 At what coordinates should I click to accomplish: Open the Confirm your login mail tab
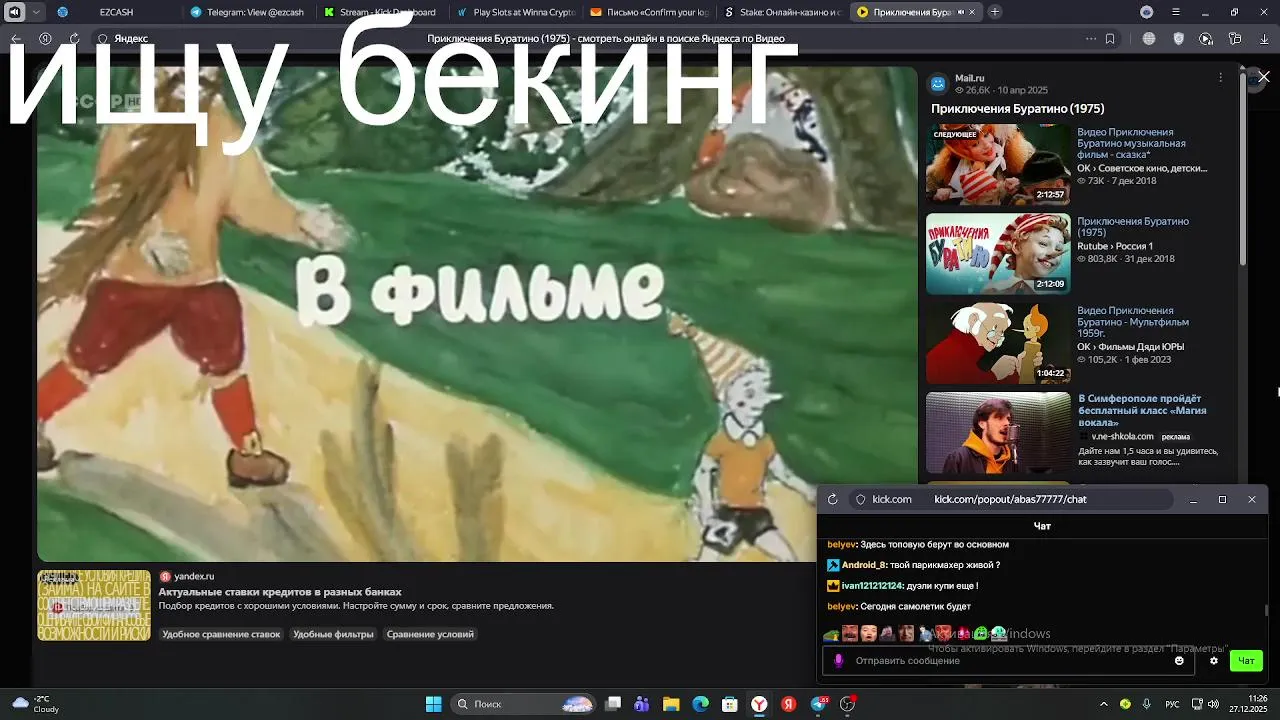coord(648,12)
